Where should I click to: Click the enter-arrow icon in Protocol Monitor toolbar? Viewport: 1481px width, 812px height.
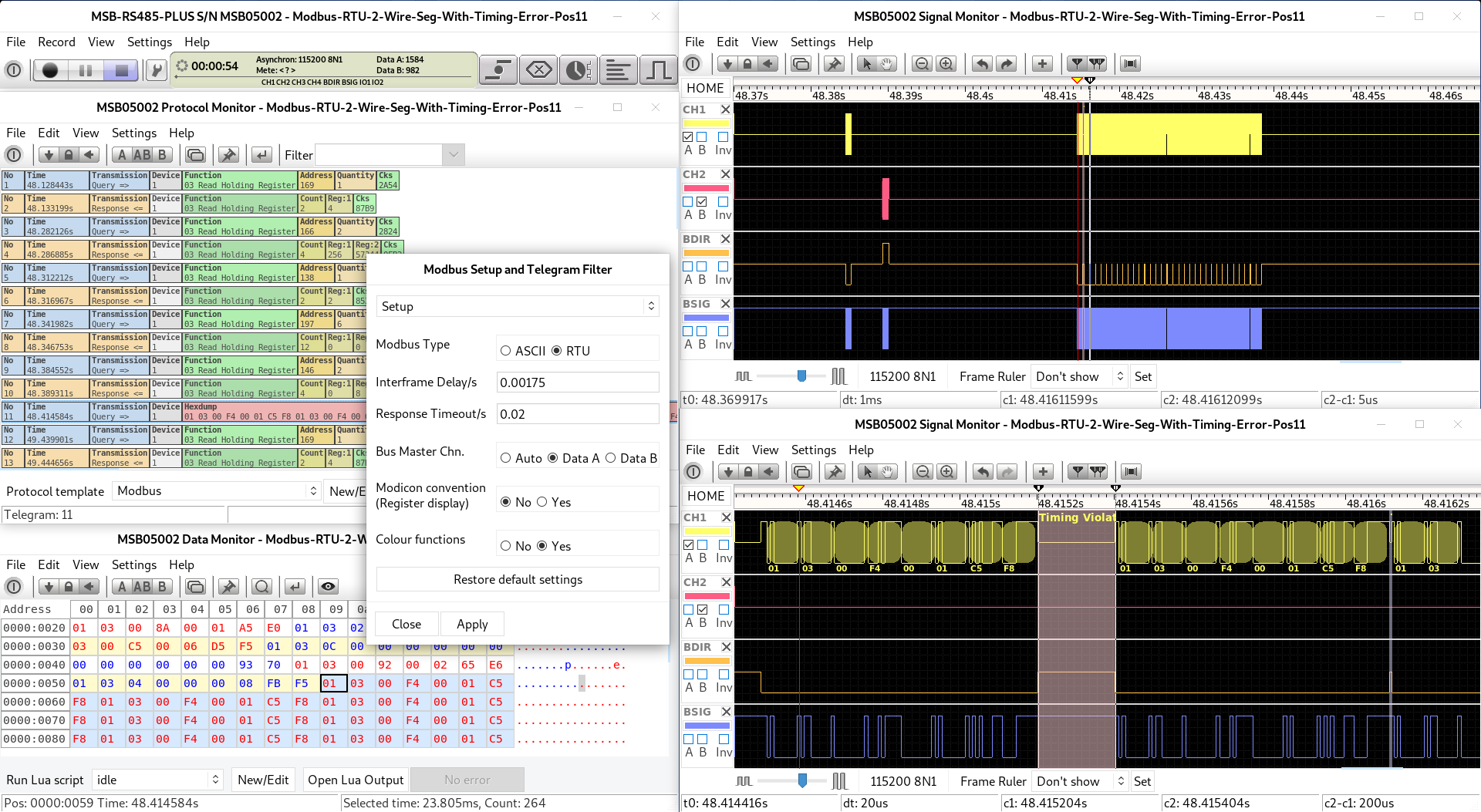point(262,155)
